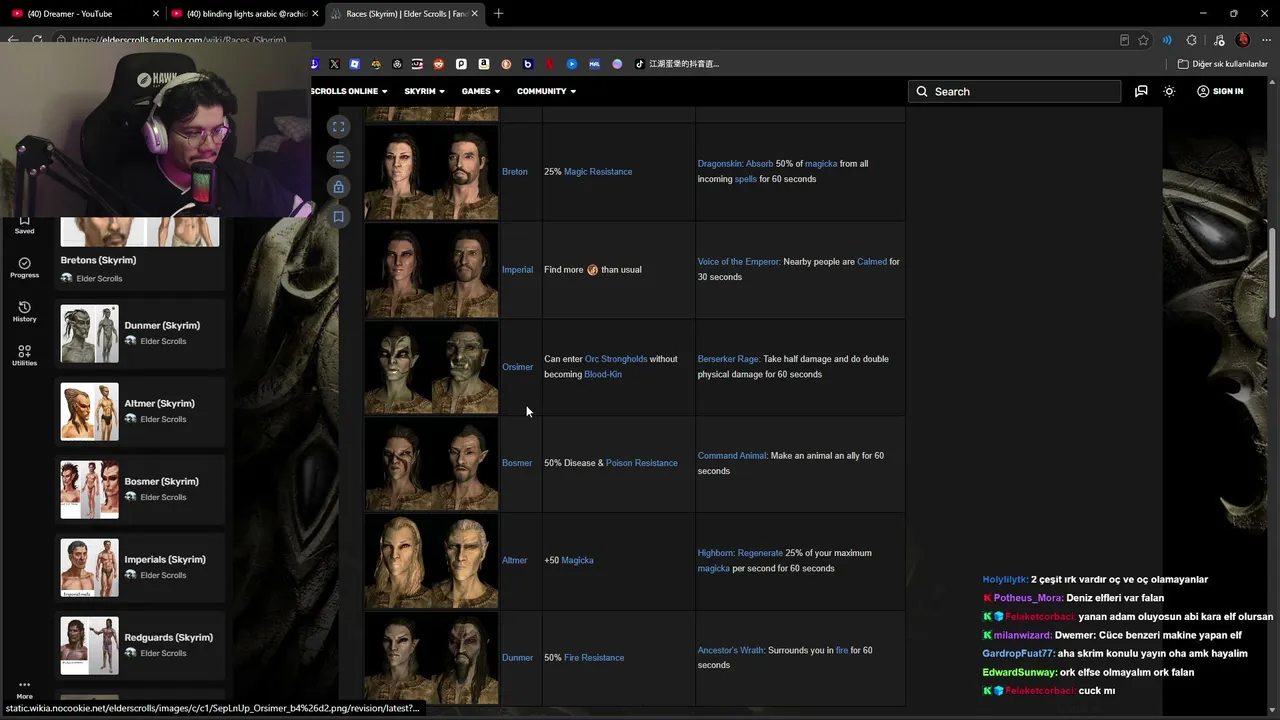Screen dimensions: 1280x720
Task: Open the parking P bookmark icon
Action: pyautogui.click(x=461, y=64)
